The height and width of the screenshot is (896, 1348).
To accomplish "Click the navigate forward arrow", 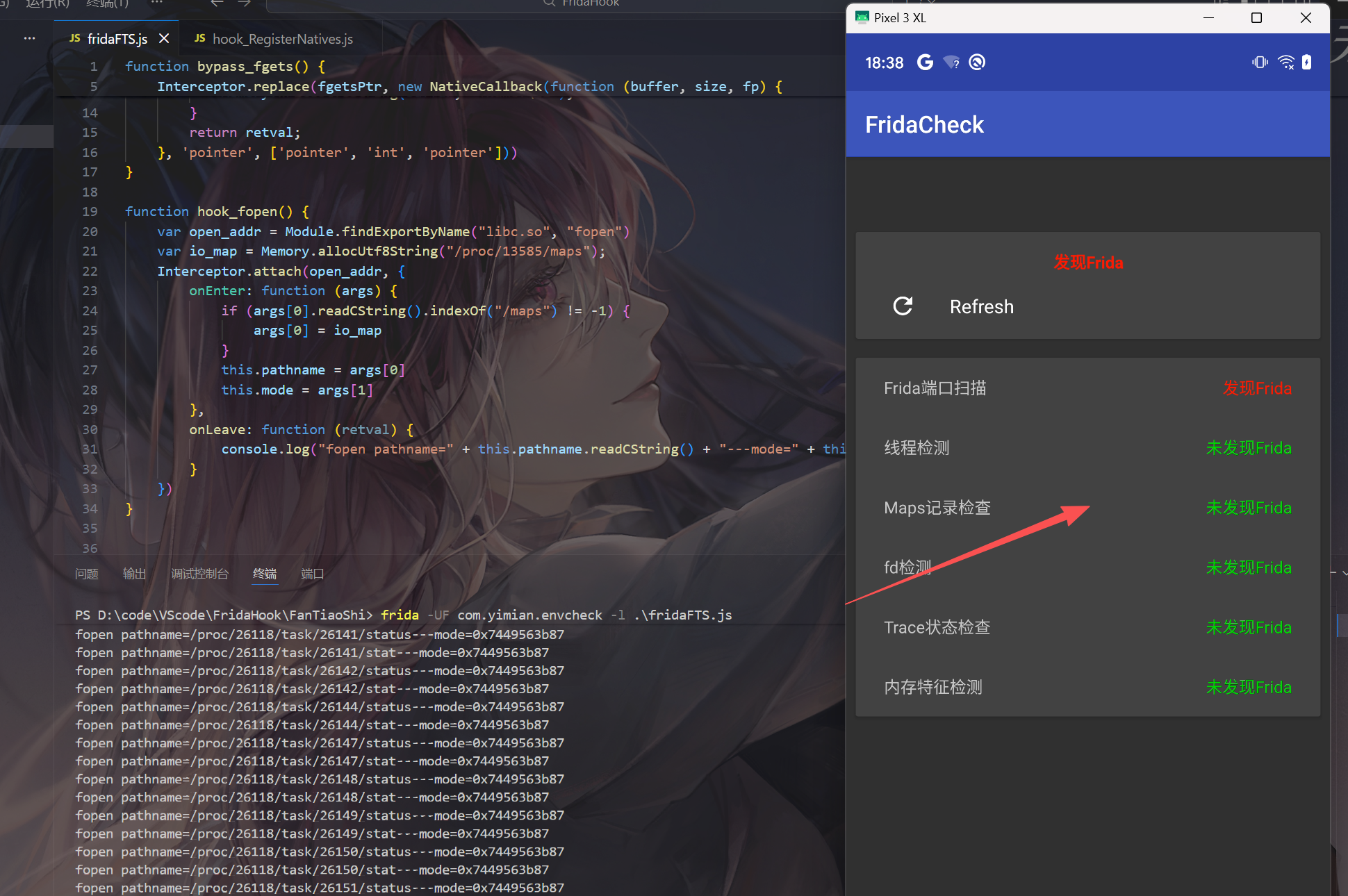I will [244, 3].
